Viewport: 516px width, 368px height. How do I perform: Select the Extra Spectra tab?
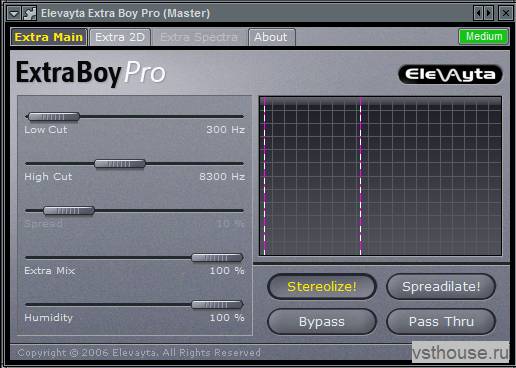pos(199,37)
